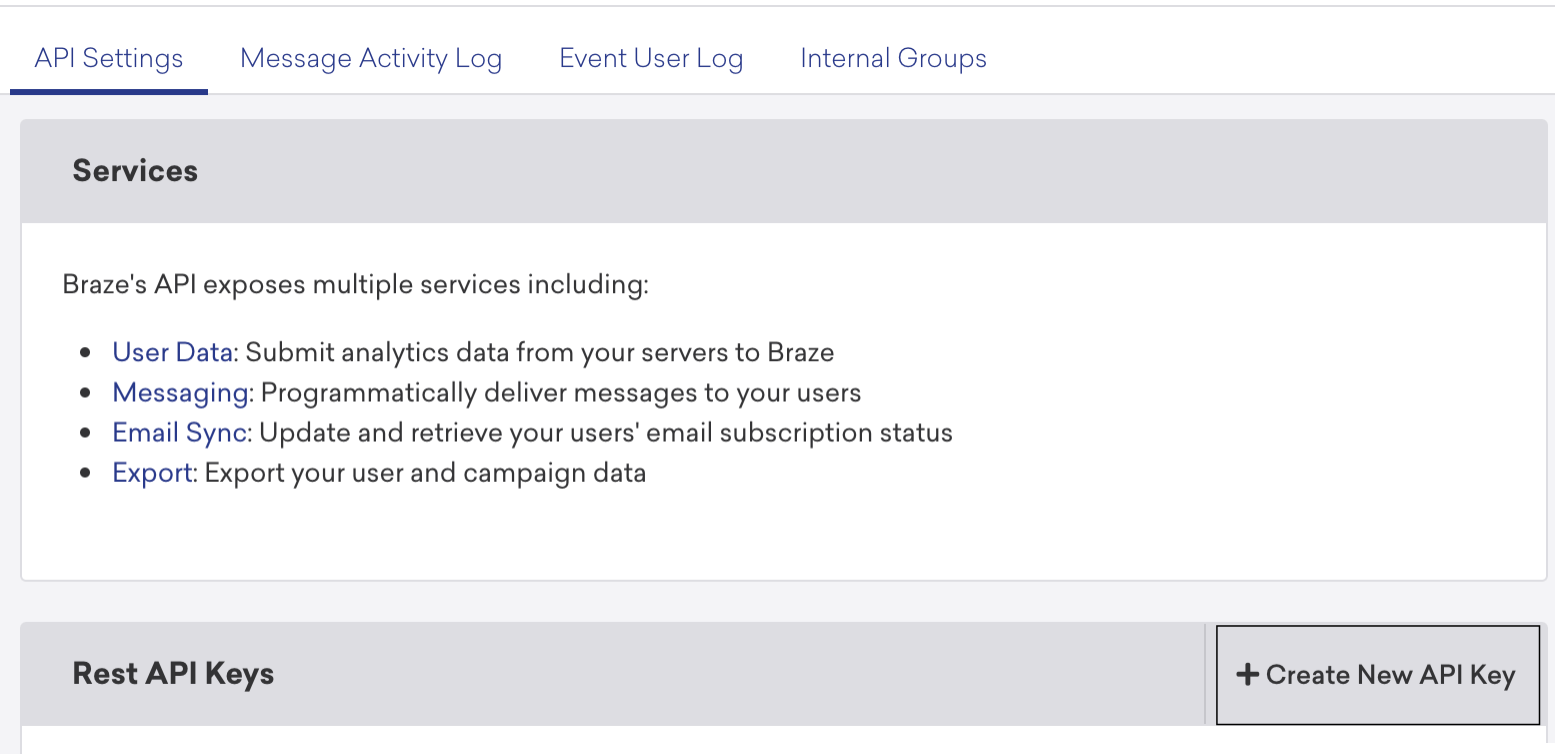This screenshot has height=754, width=1555.
Task: Click the "Update and retrieve" email subscription text
Action: 606,433
